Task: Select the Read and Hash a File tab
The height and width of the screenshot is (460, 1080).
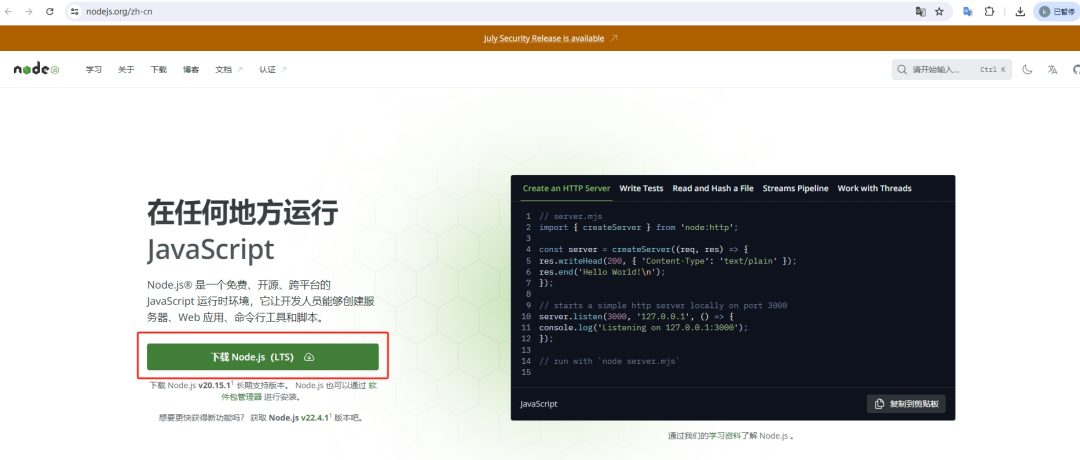Action: tap(713, 188)
